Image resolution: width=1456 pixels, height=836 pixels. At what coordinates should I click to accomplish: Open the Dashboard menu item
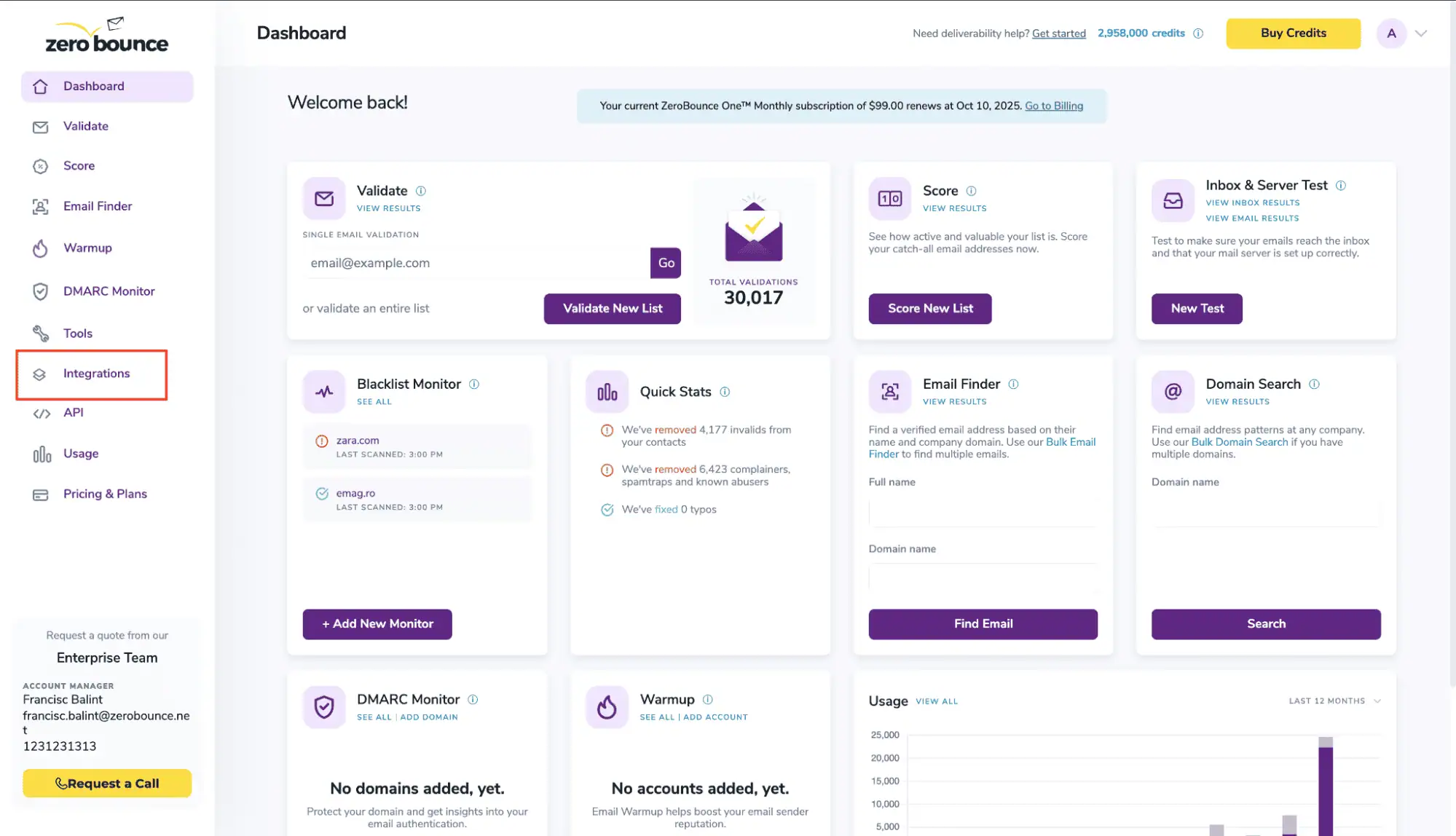click(x=94, y=86)
